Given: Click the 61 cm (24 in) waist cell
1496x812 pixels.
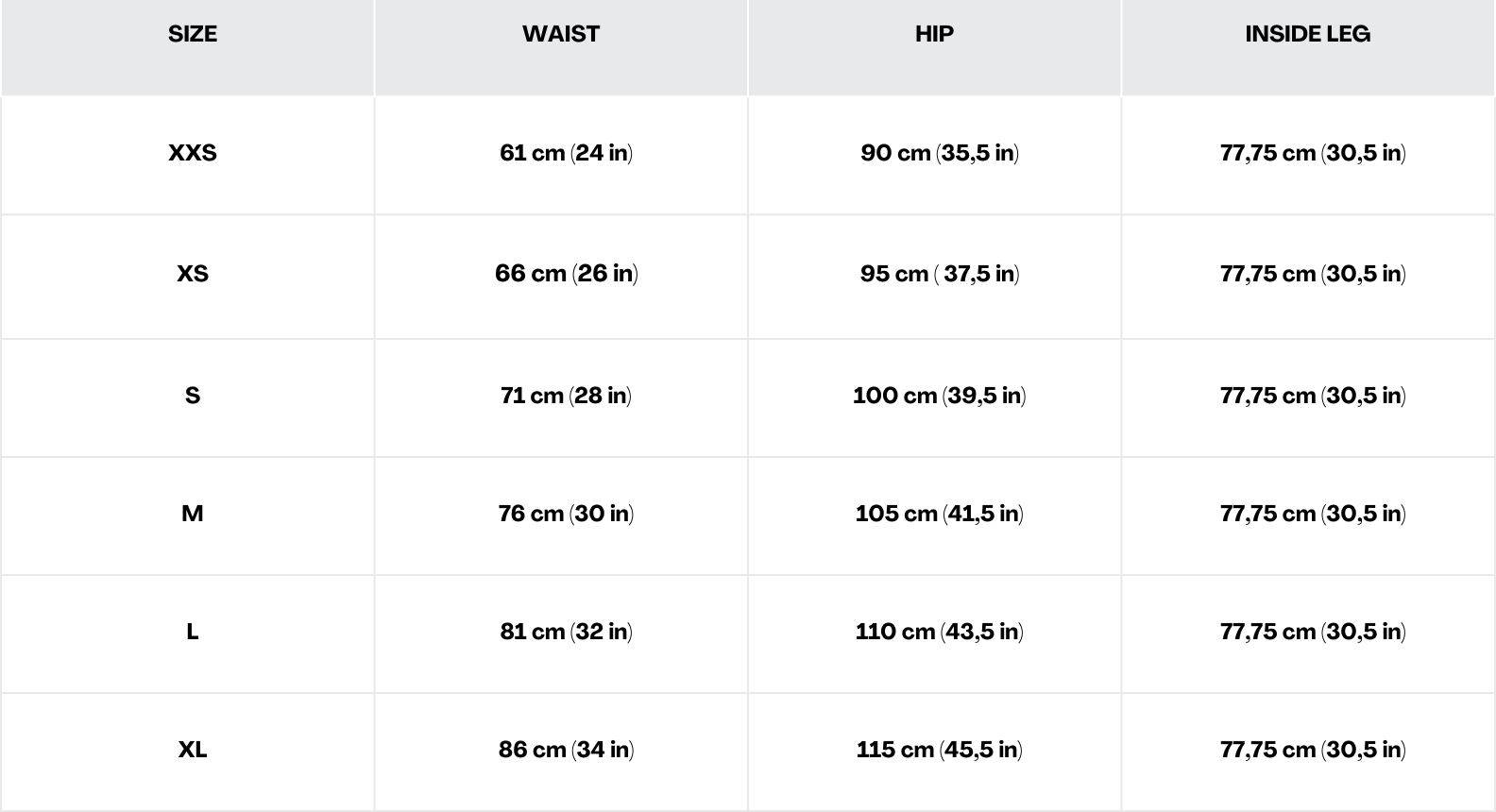Looking at the screenshot, I should 566,153.
